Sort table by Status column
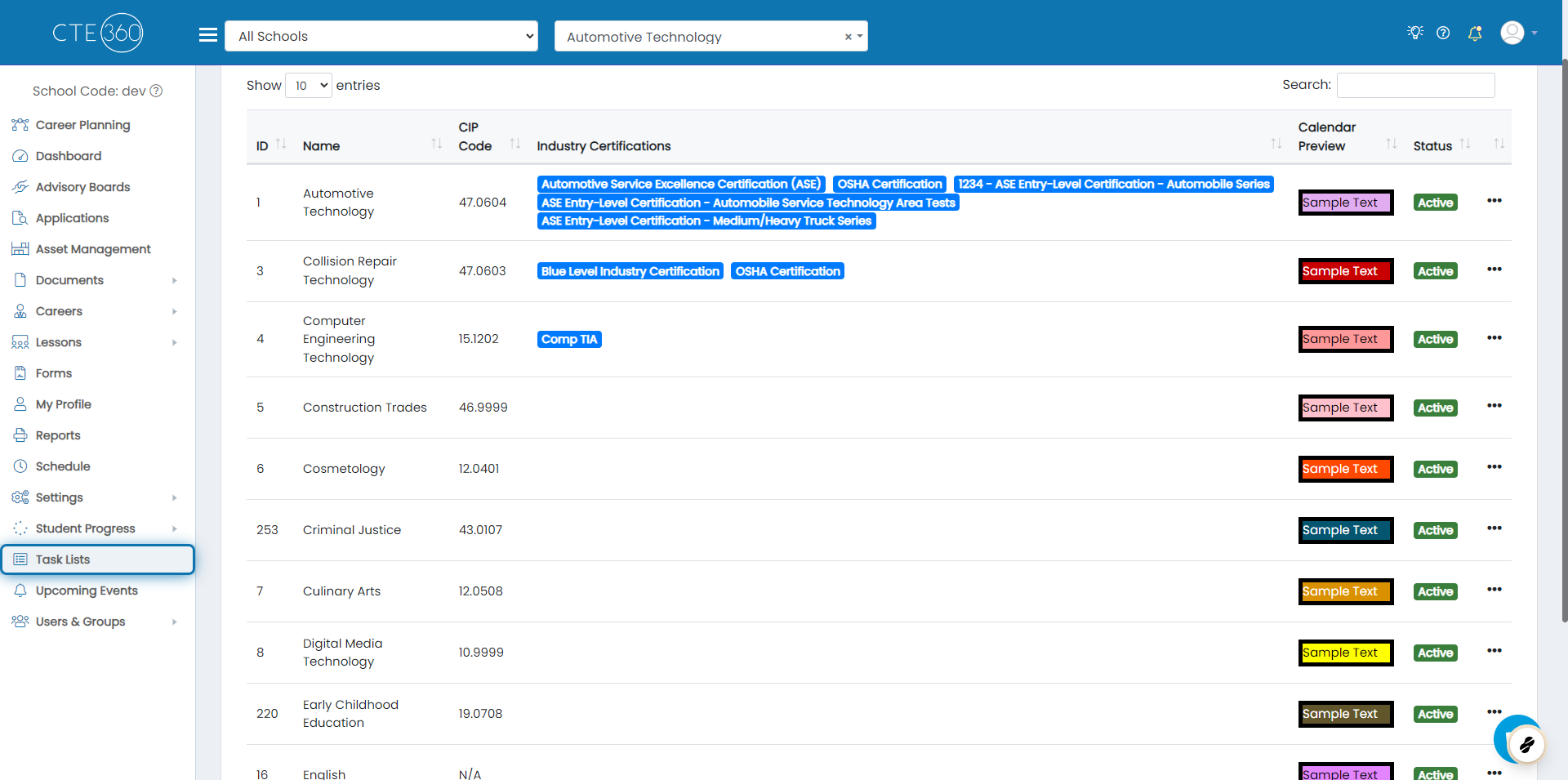 1465,145
